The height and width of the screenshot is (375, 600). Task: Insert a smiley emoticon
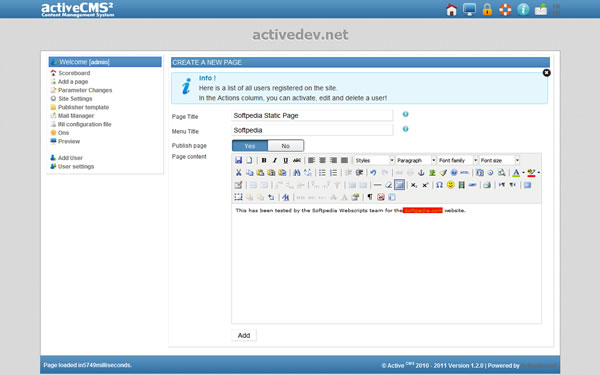451,185
